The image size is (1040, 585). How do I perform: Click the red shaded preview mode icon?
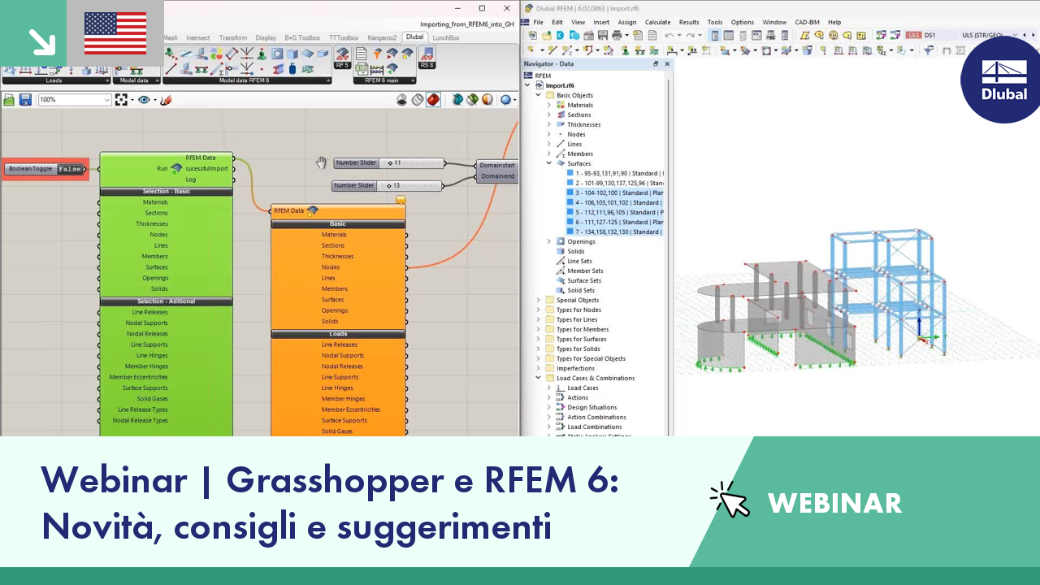click(433, 99)
